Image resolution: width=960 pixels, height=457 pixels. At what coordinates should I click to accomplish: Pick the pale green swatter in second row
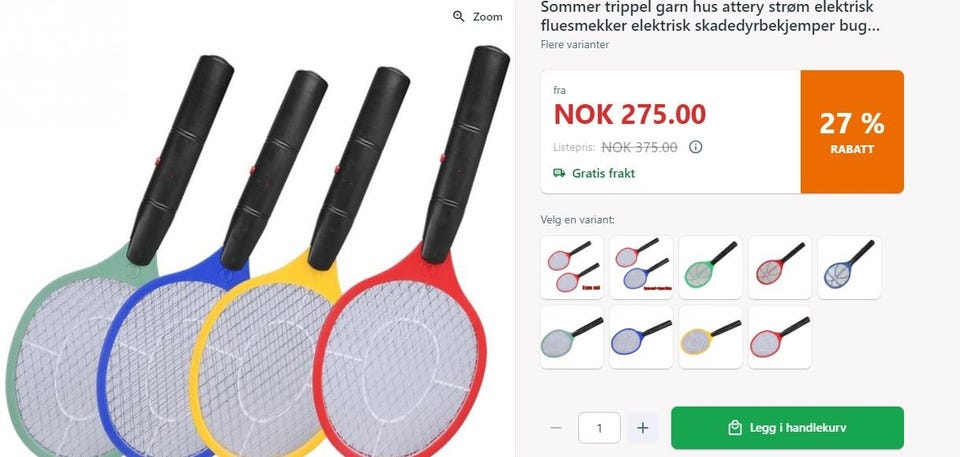pos(572,337)
